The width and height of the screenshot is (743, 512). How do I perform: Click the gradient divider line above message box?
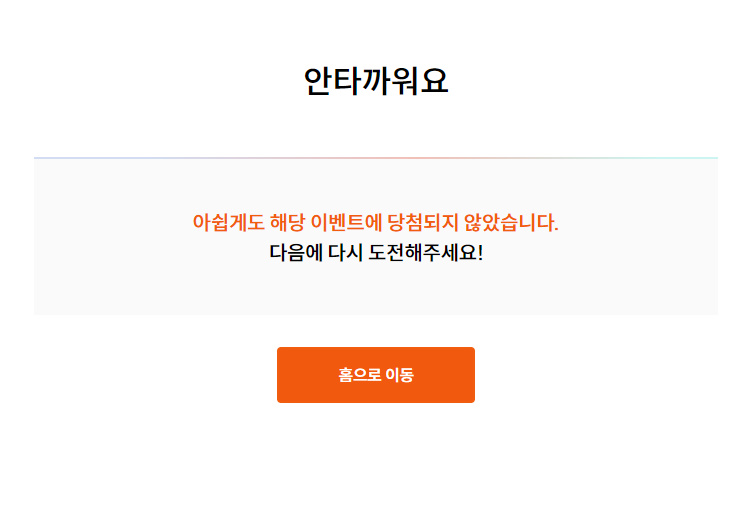click(x=376, y=158)
